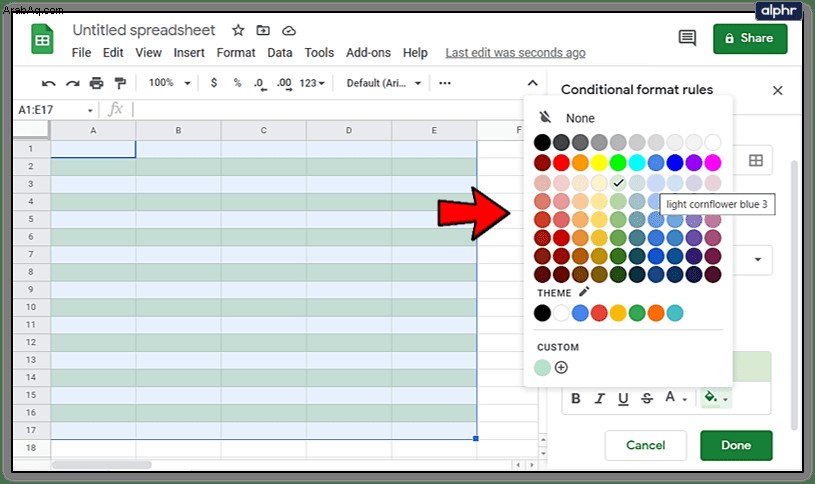Open the Insert menu
The width and height of the screenshot is (815, 484).
click(x=189, y=53)
